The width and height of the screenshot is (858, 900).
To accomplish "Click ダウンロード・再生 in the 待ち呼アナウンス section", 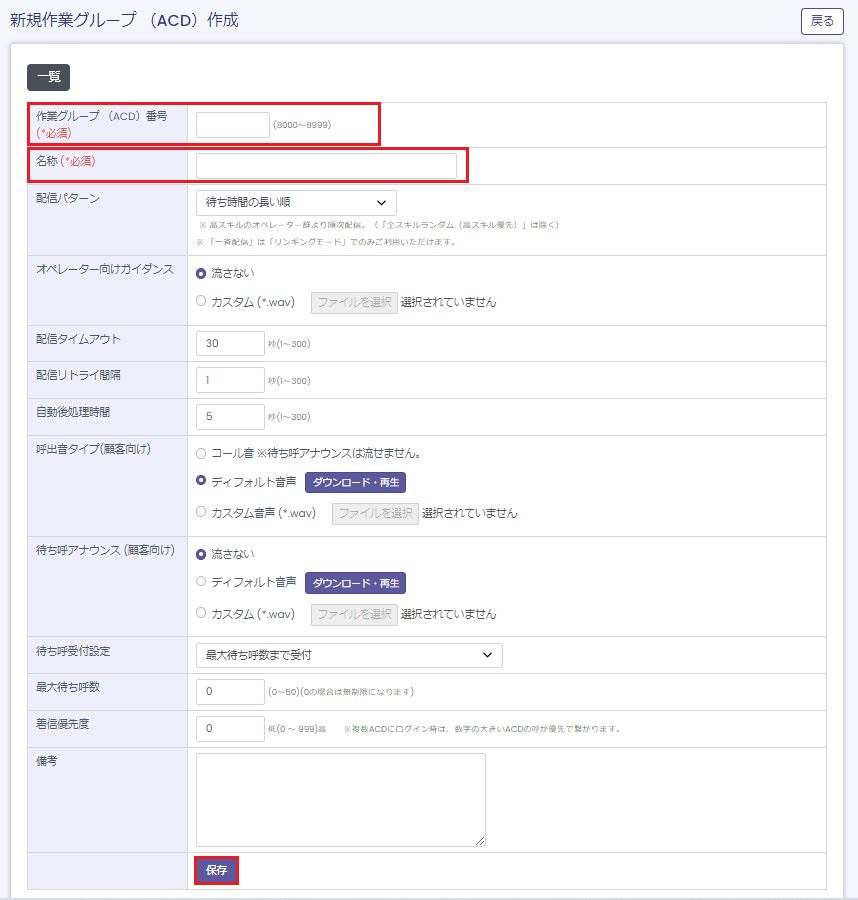I will pos(355,583).
